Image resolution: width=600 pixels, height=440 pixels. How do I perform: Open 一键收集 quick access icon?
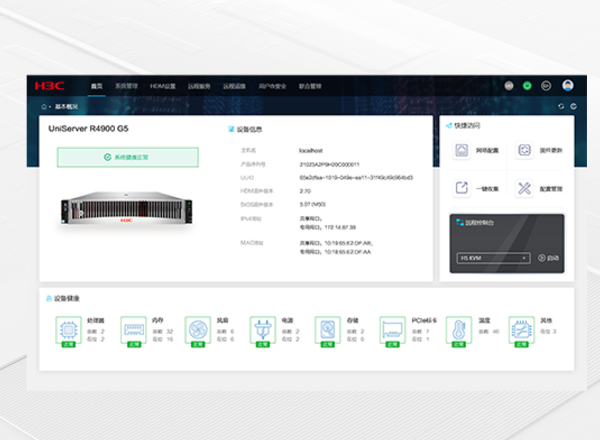[461, 188]
